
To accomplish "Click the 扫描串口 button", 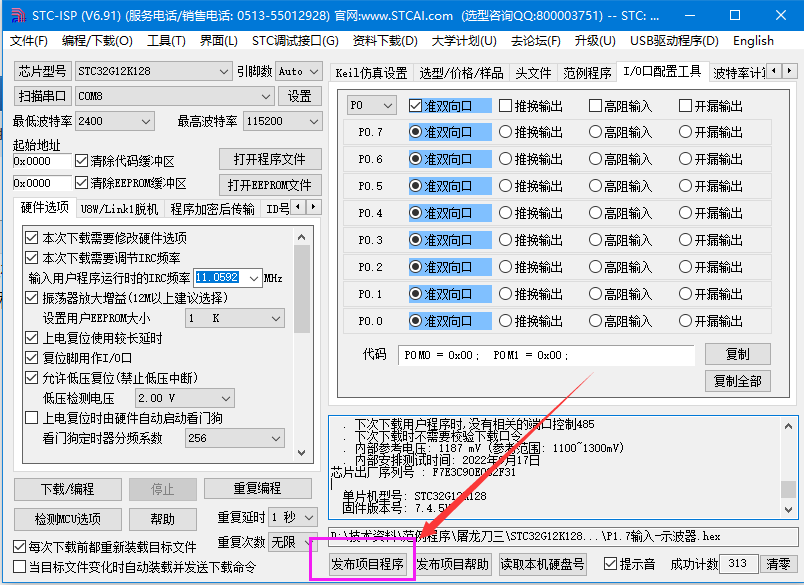I will coord(43,96).
